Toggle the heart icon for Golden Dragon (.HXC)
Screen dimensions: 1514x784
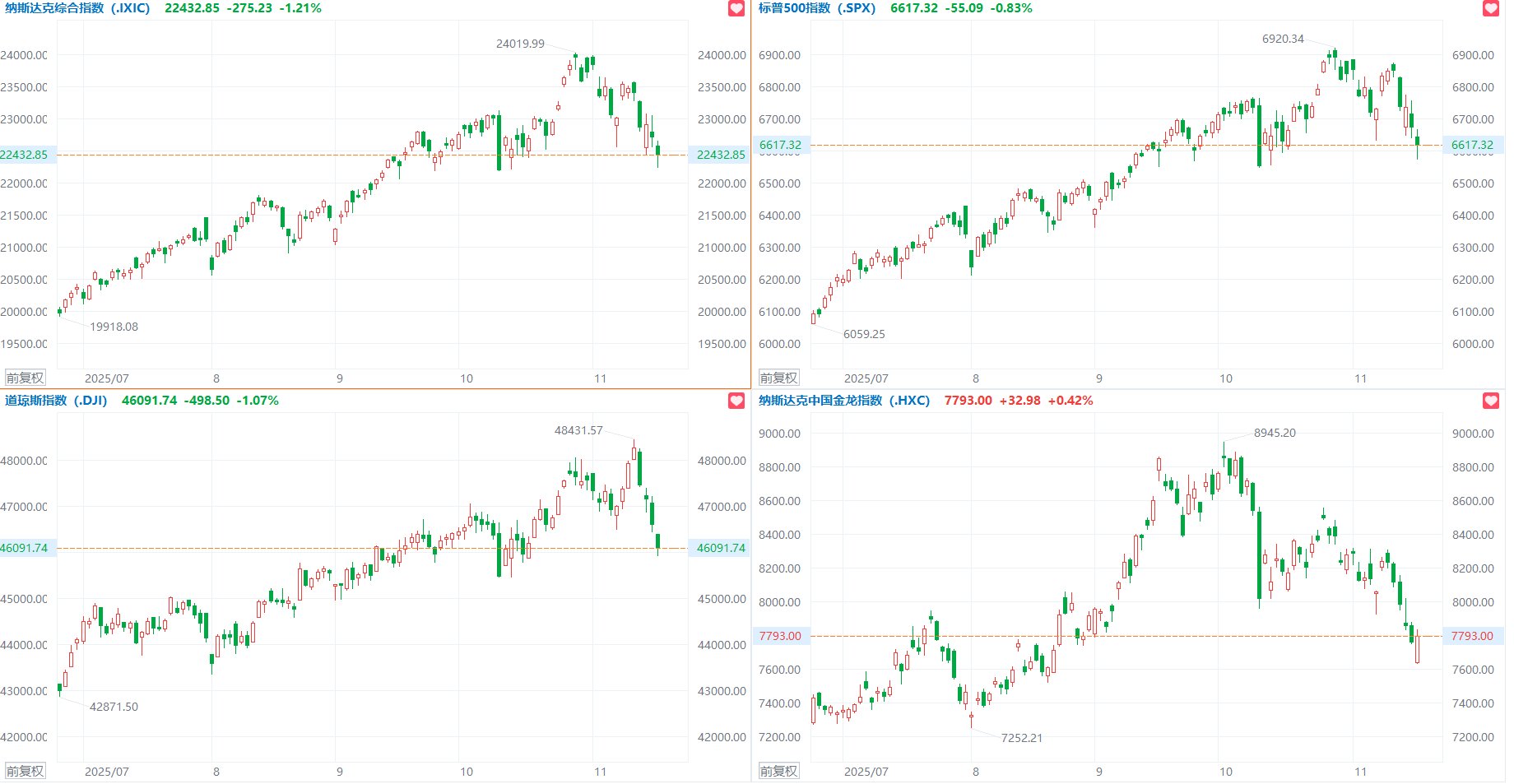pos(1491,401)
